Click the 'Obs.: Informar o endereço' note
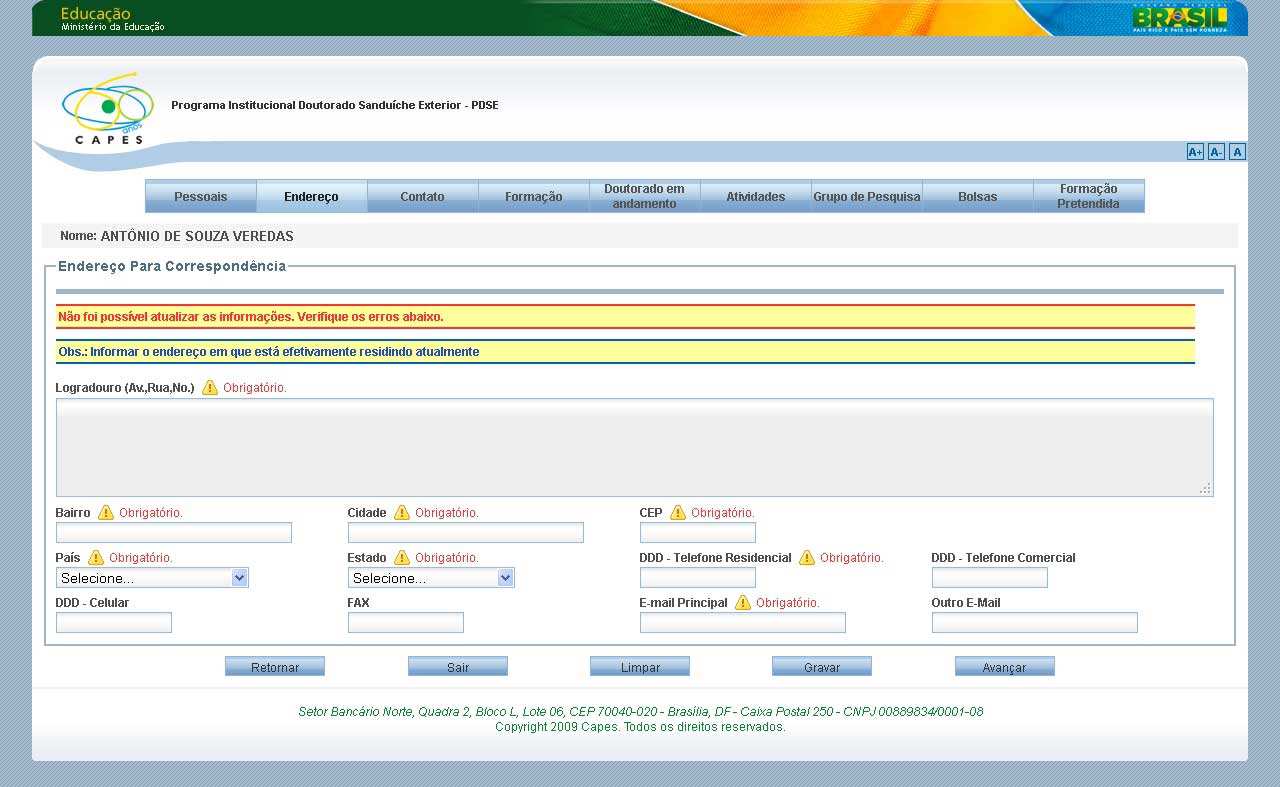This screenshot has width=1280, height=787. pyautogui.click(x=269, y=352)
